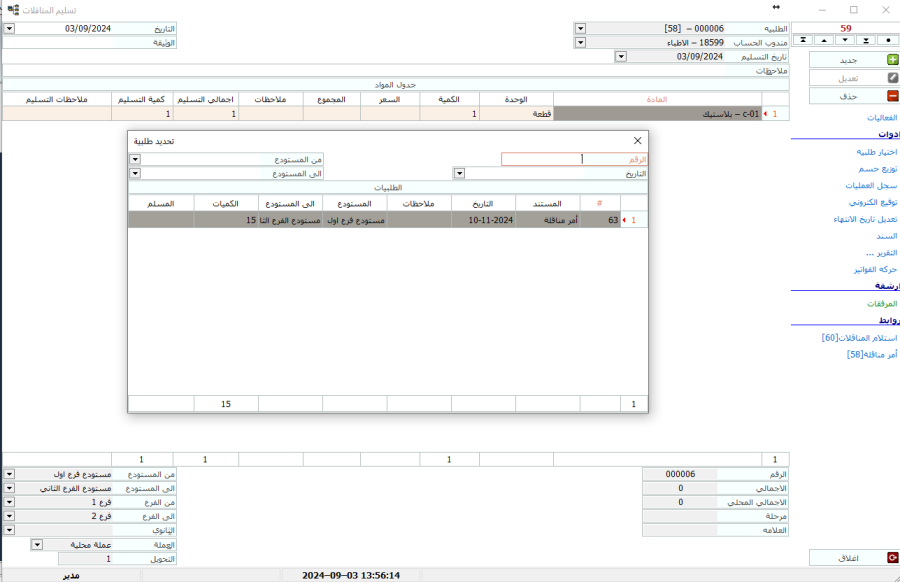Go to the previous record with up arrow
This screenshot has width=900, height=582.
point(824,40)
